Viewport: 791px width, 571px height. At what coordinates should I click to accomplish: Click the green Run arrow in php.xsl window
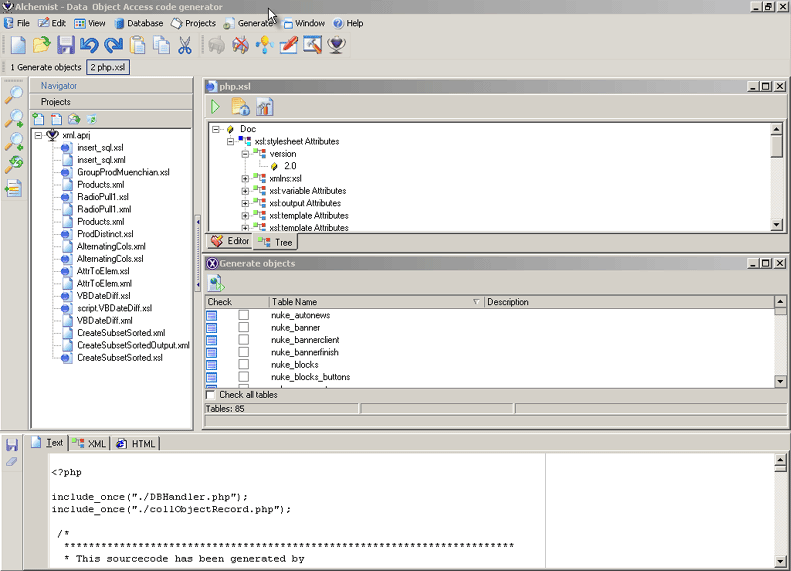[x=215, y=107]
